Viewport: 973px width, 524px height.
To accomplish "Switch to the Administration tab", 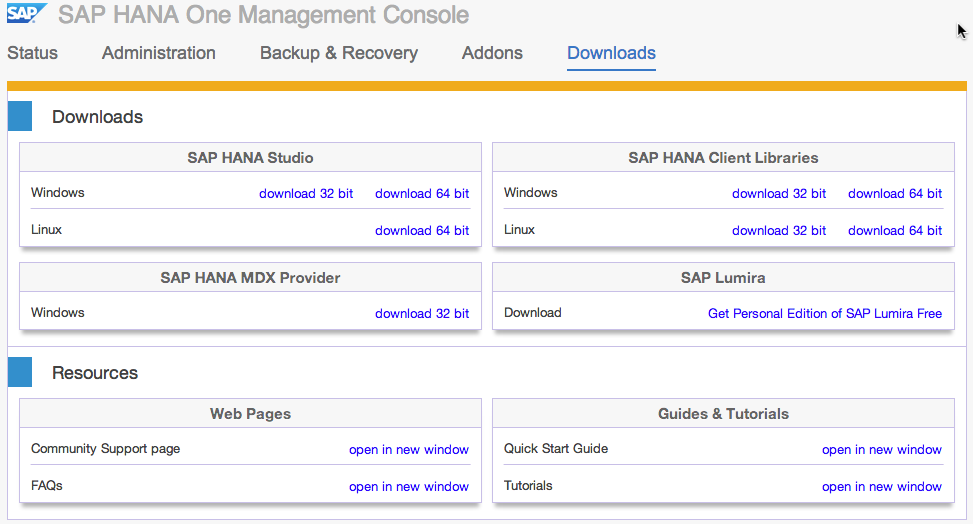I will pos(159,53).
